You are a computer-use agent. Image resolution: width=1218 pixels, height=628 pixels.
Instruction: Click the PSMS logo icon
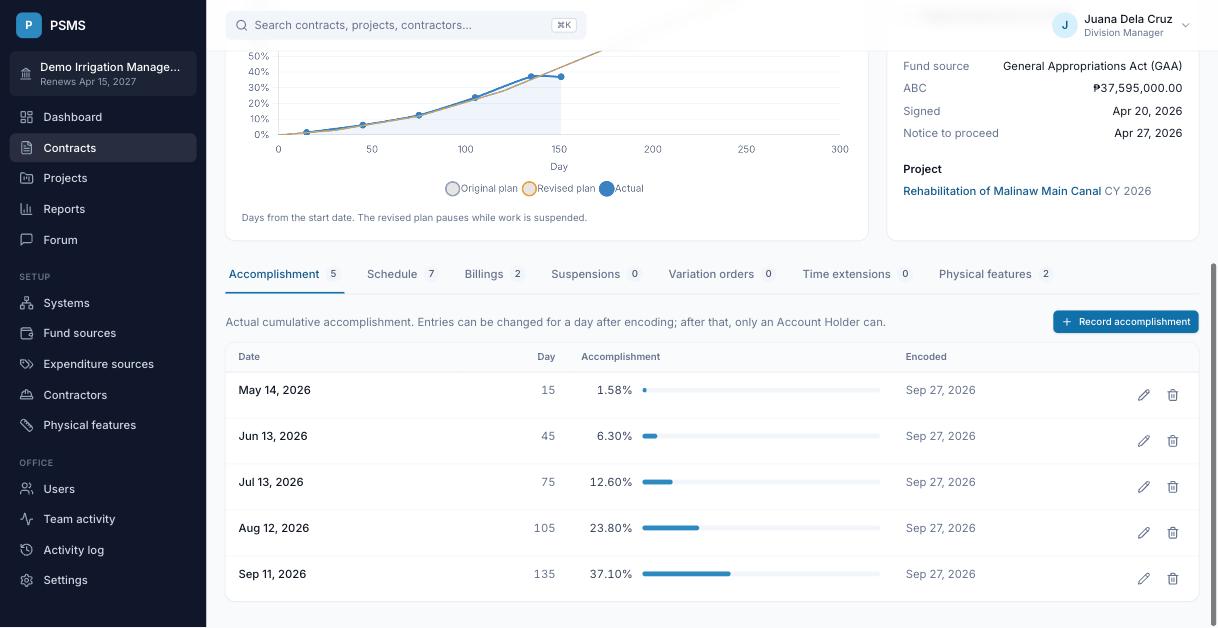click(29, 25)
